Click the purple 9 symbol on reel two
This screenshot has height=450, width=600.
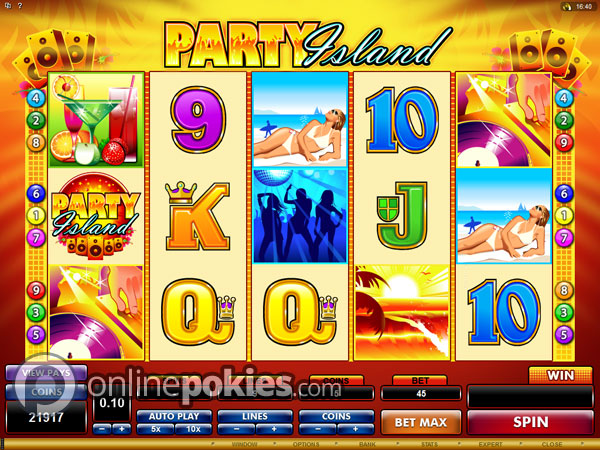pyautogui.click(x=198, y=119)
